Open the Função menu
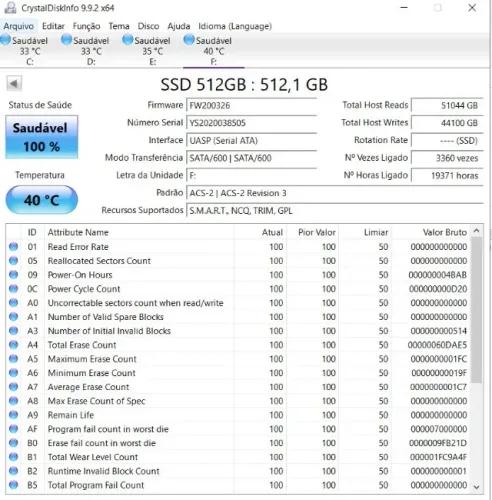 [86, 26]
